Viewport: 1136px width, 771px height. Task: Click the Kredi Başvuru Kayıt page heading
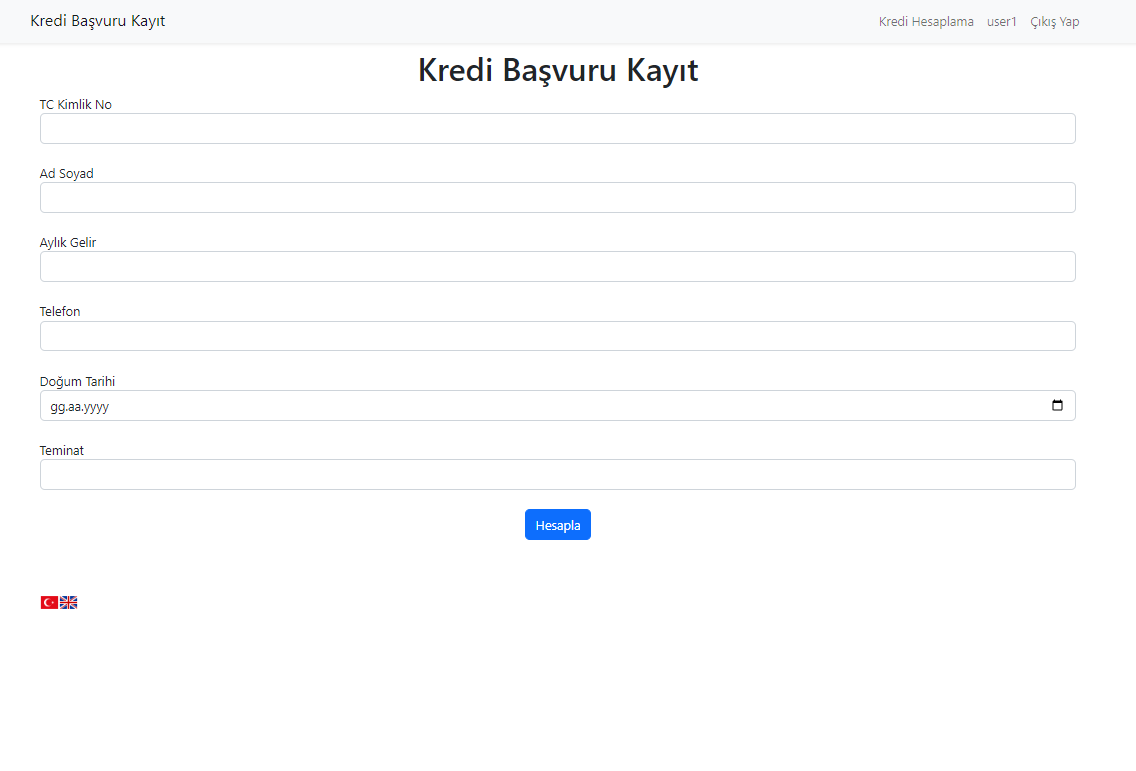click(558, 70)
